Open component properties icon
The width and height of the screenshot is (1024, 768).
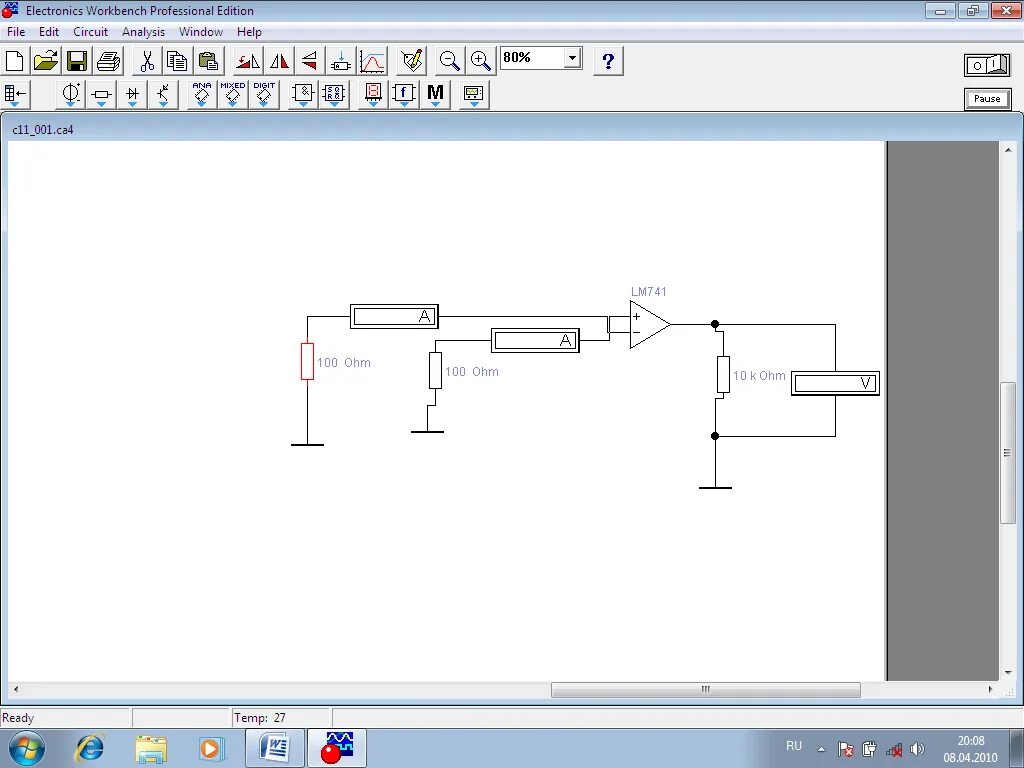412,61
